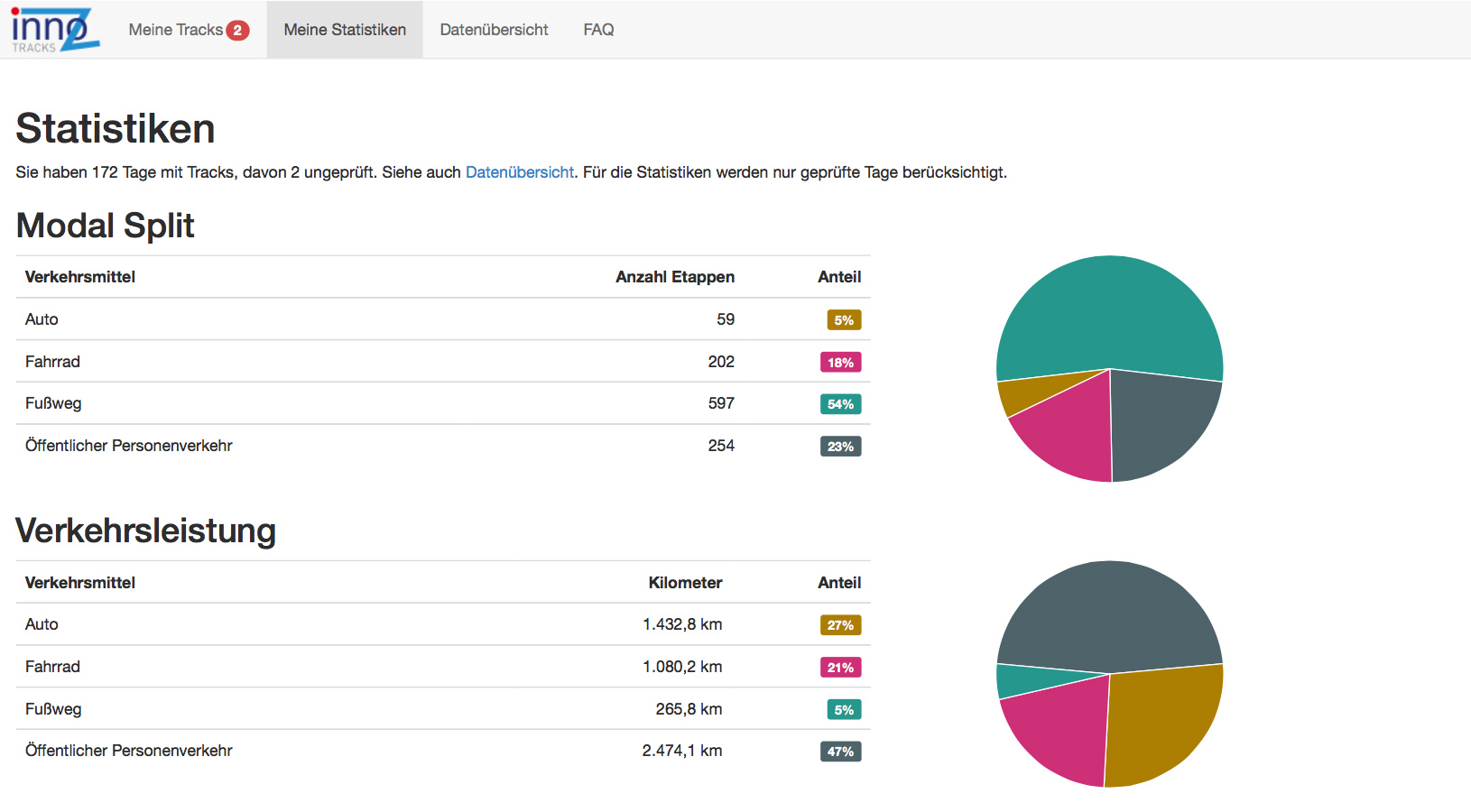Click the innoZ Tracks logo
The width and height of the screenshot is (1471, 812).
pyautogui.click(x=55, y=30)
